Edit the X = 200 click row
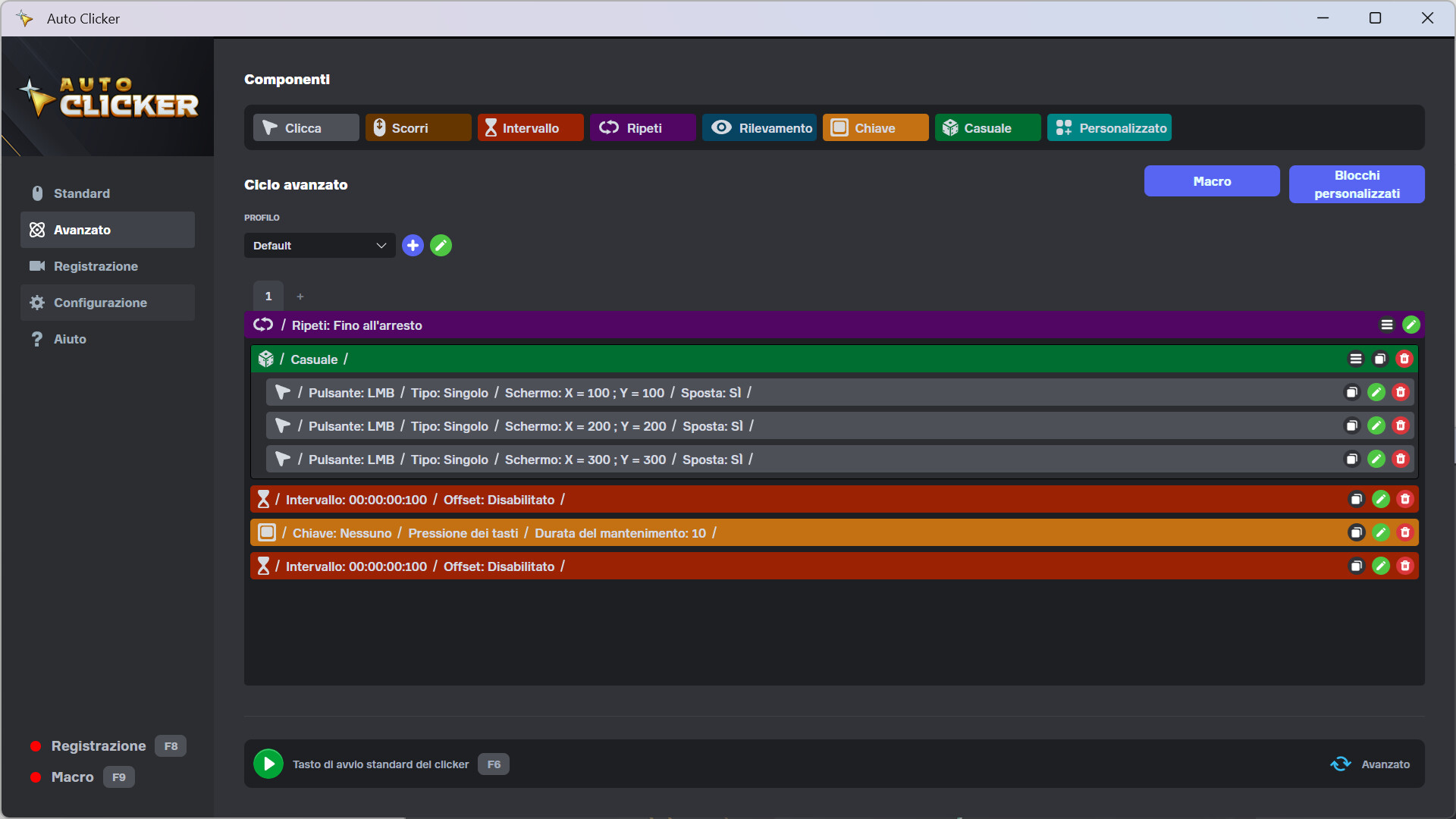 tap(1376, 425)
